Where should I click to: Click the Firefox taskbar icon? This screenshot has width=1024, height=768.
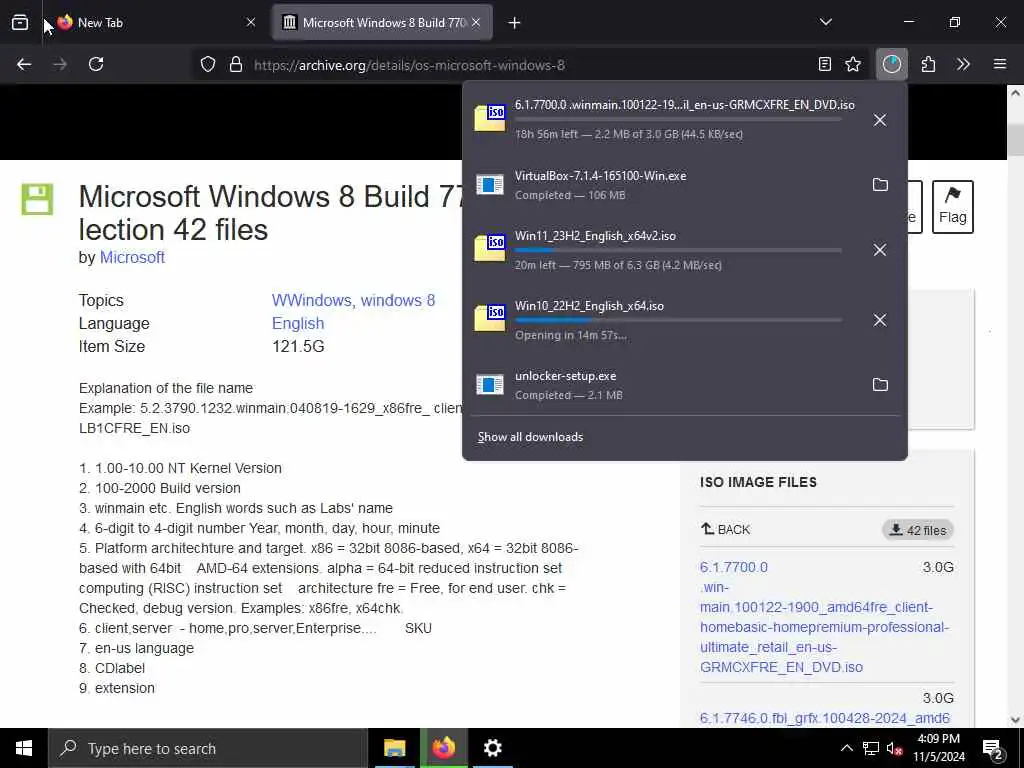point(443,748)
